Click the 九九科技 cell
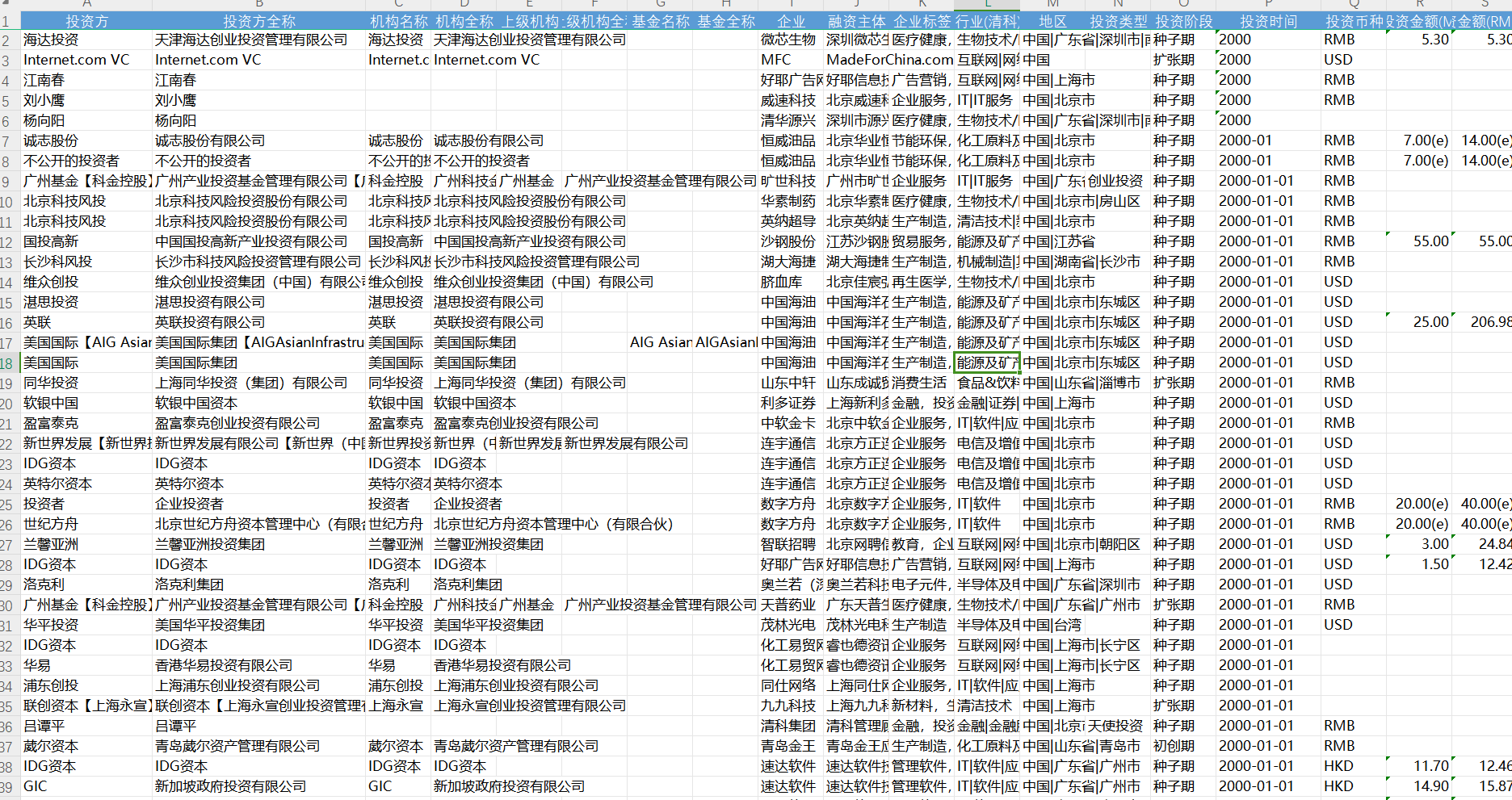 click(791, 706)
